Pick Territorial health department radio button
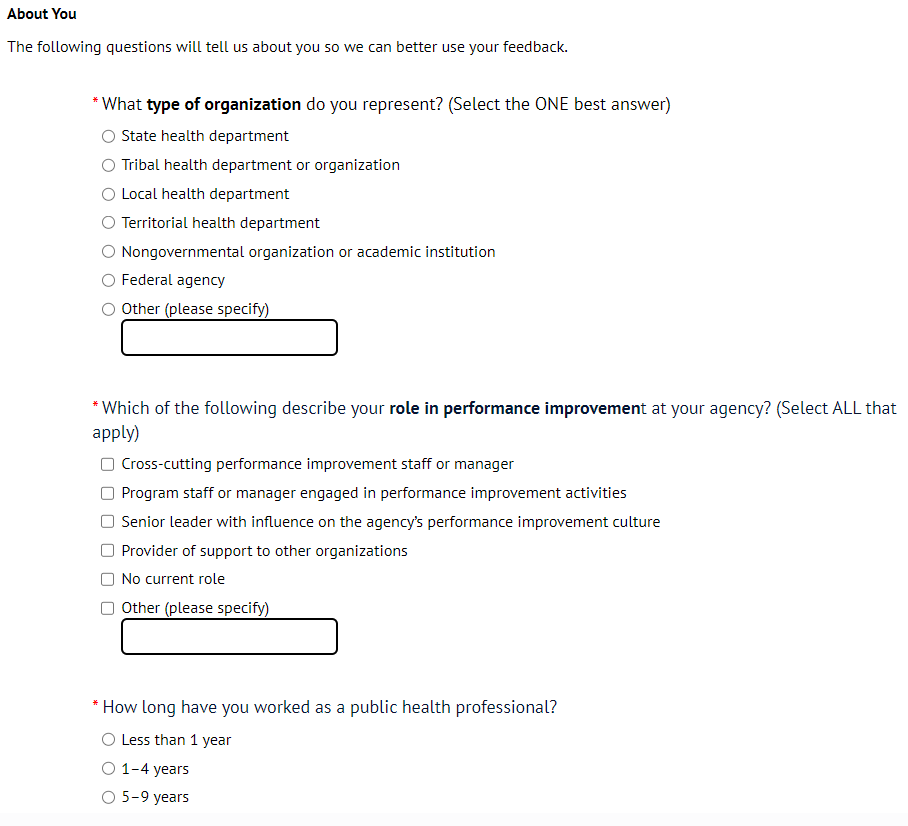Screen dimensions: 908x826 coord(109,223)
